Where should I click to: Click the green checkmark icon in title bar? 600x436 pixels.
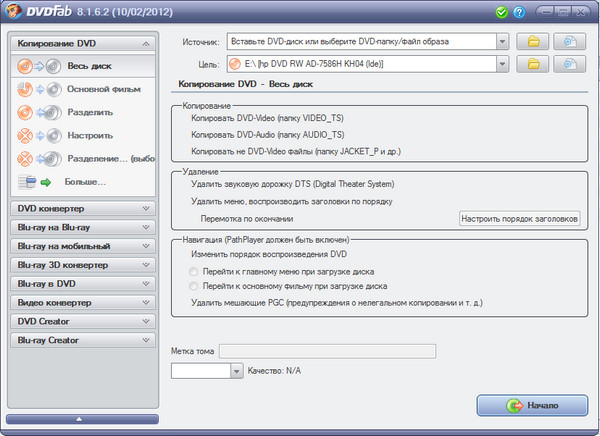coord(501,12)
